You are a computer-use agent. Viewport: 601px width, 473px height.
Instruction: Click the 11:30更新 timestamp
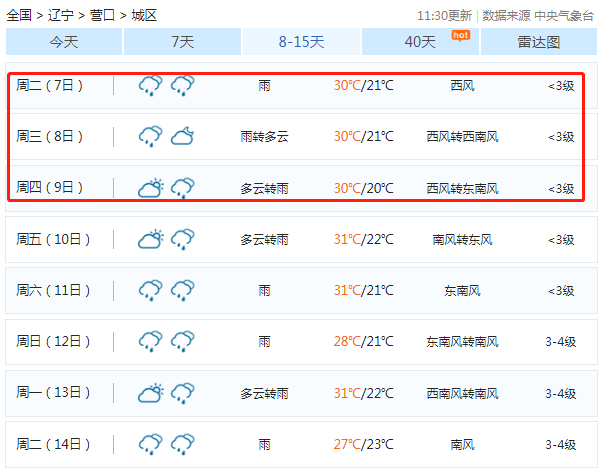444,16
